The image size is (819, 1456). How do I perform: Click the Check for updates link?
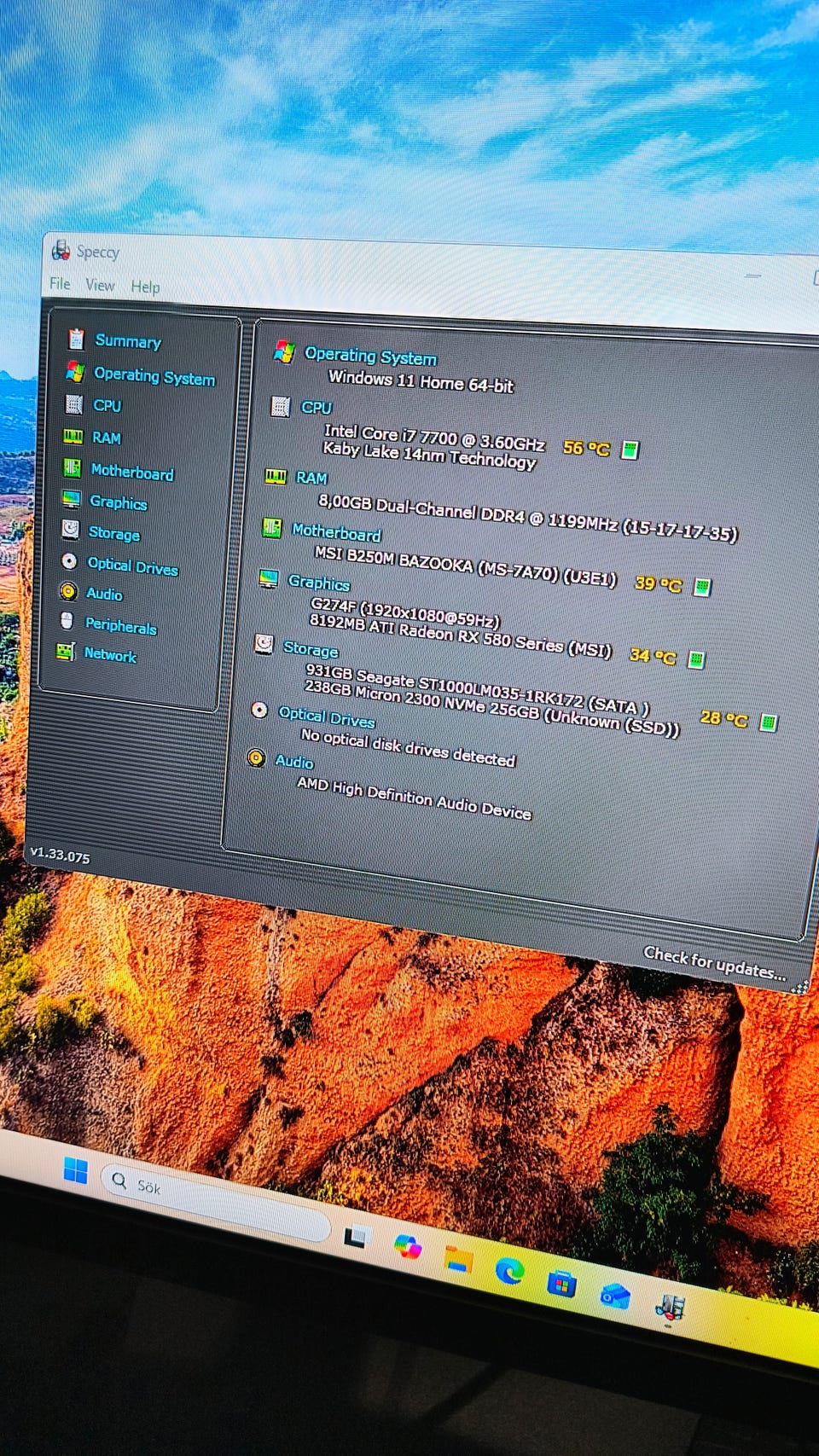[713, 962]
